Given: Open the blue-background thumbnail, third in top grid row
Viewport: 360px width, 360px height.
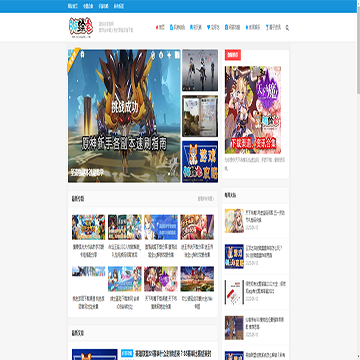Looking at the screenshot, I should click(x=161, y=227).
